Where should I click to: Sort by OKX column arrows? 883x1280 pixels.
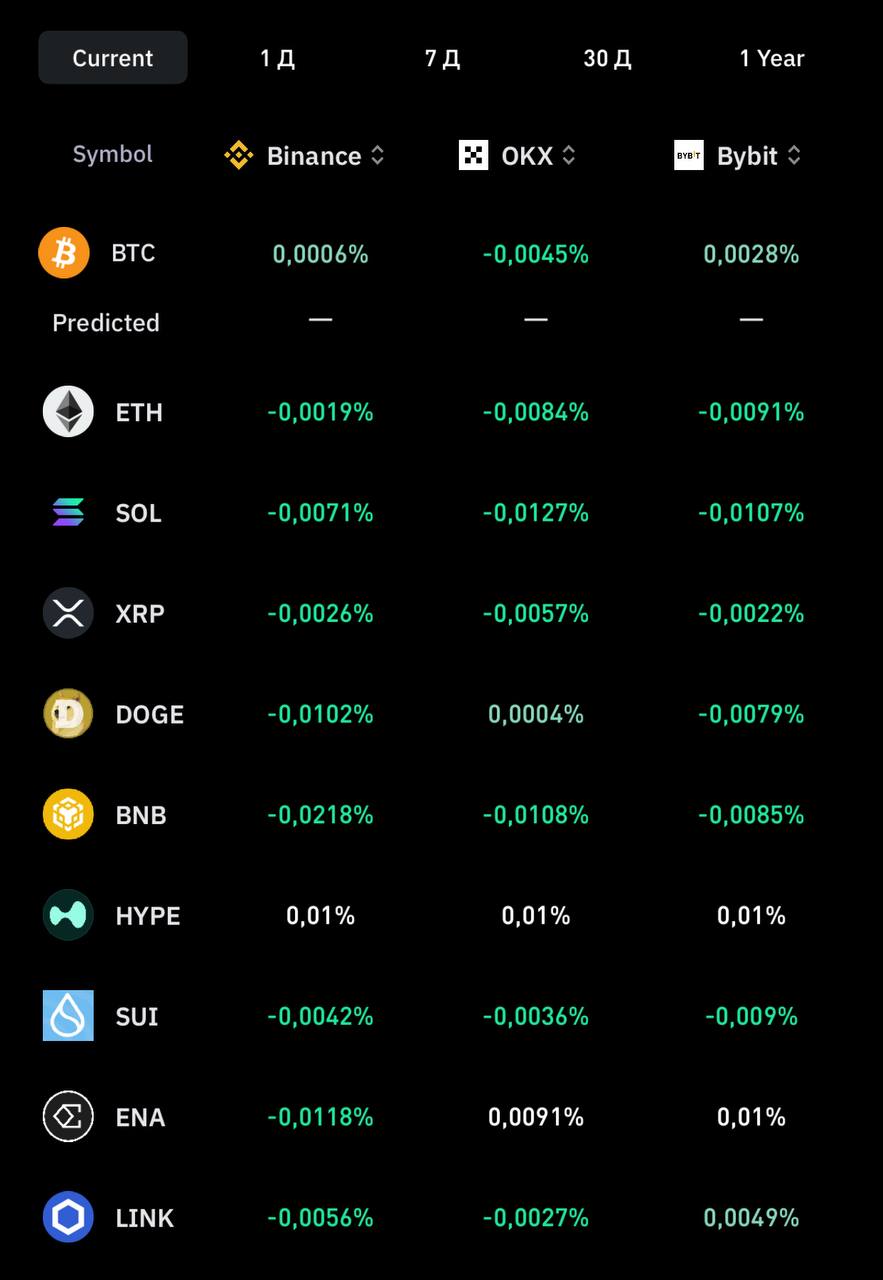point(568,156)
